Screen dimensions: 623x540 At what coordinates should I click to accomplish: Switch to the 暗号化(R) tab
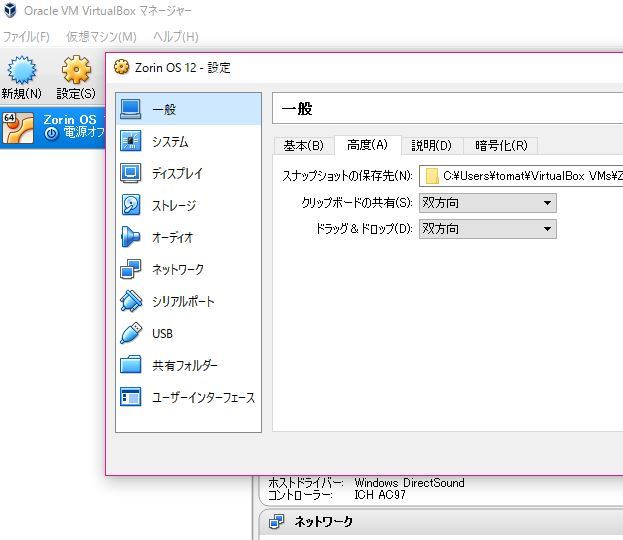501,146
